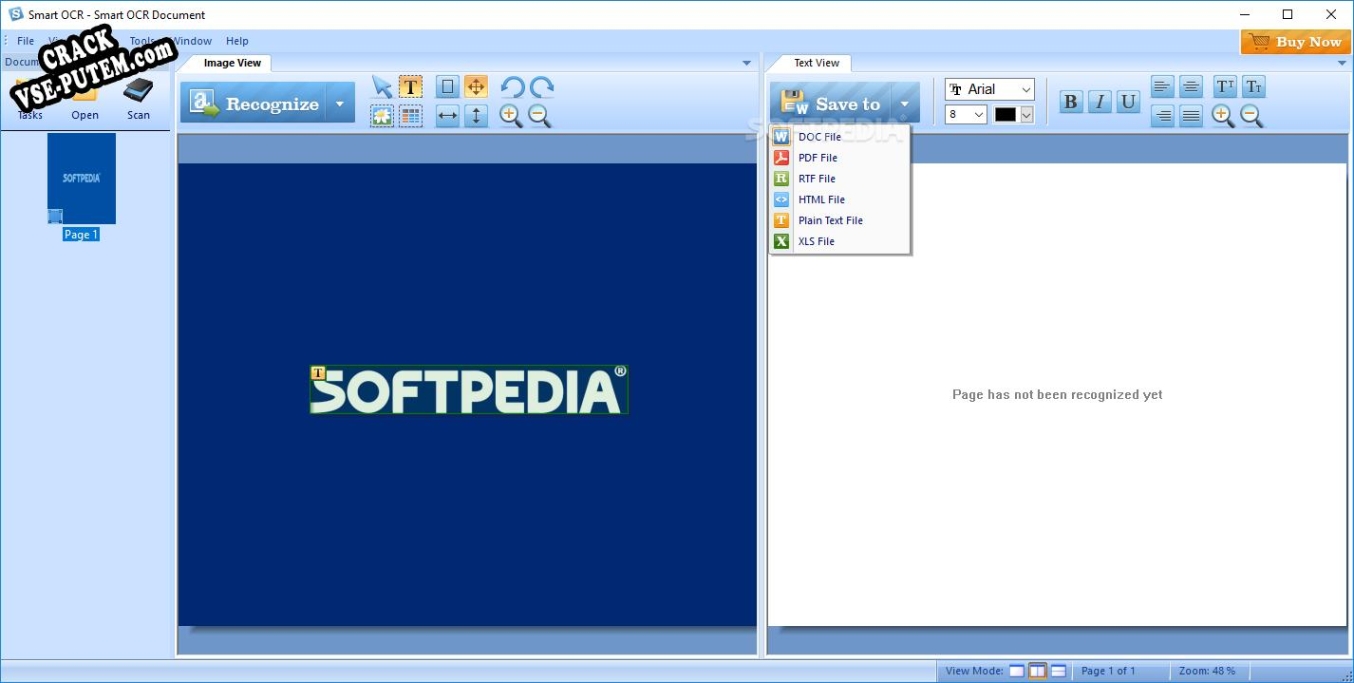Toggle Underline formatting
Screen dimensions: 1354x683
(x=1129, y=102)
